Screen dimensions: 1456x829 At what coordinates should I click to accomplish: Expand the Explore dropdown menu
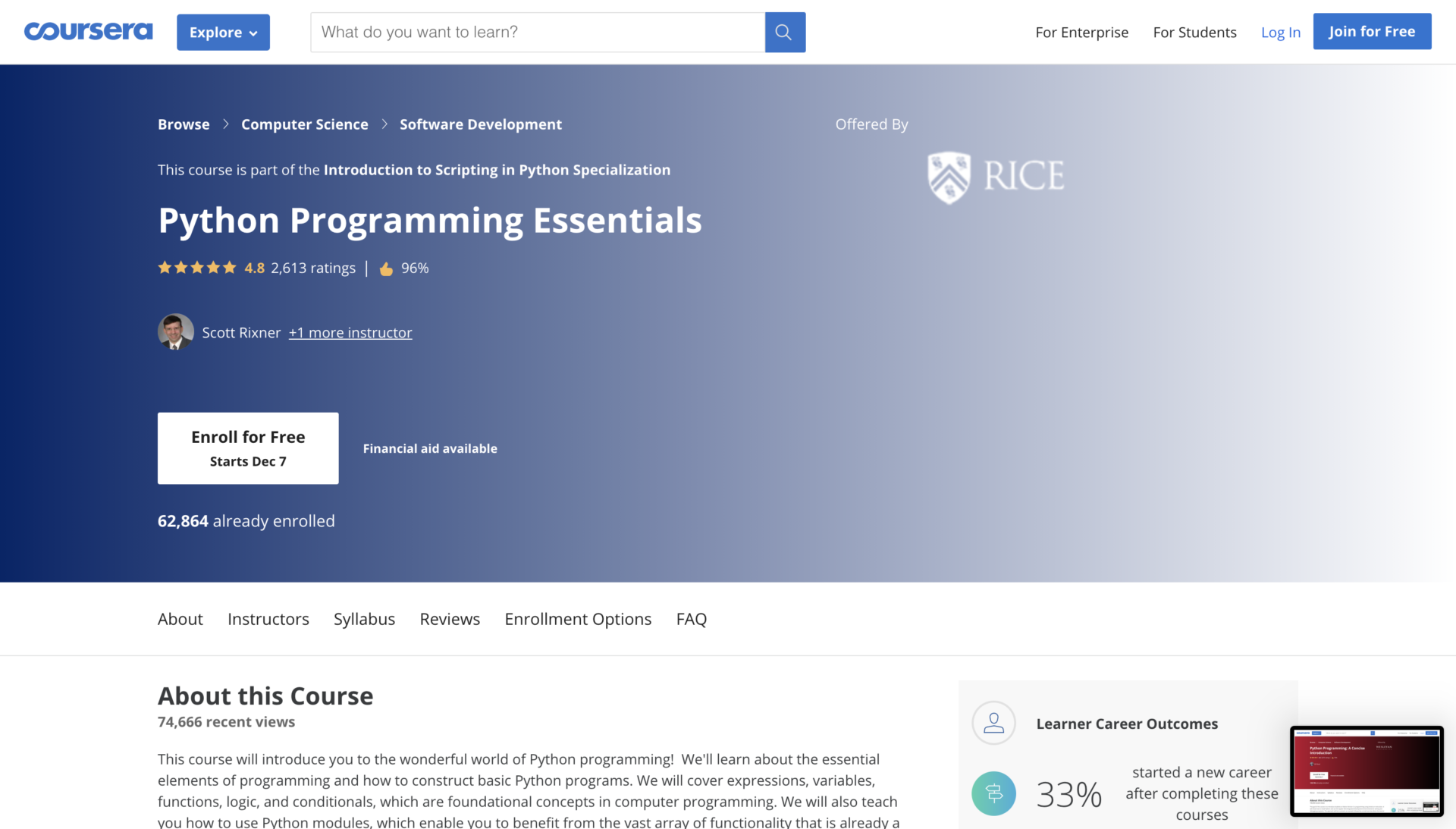(223, 33)
